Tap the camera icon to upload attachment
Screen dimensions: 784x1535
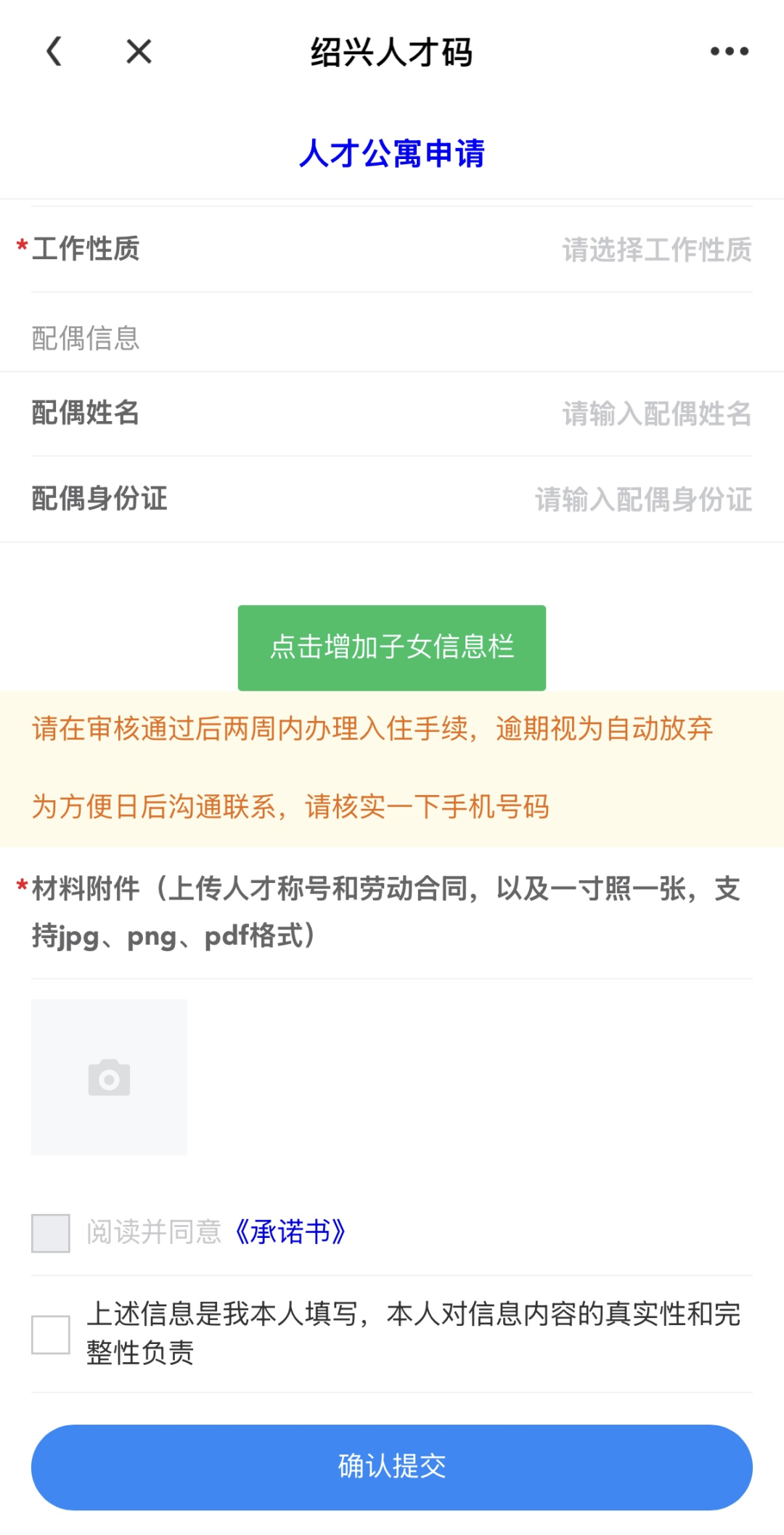(x=109, y=1077)
